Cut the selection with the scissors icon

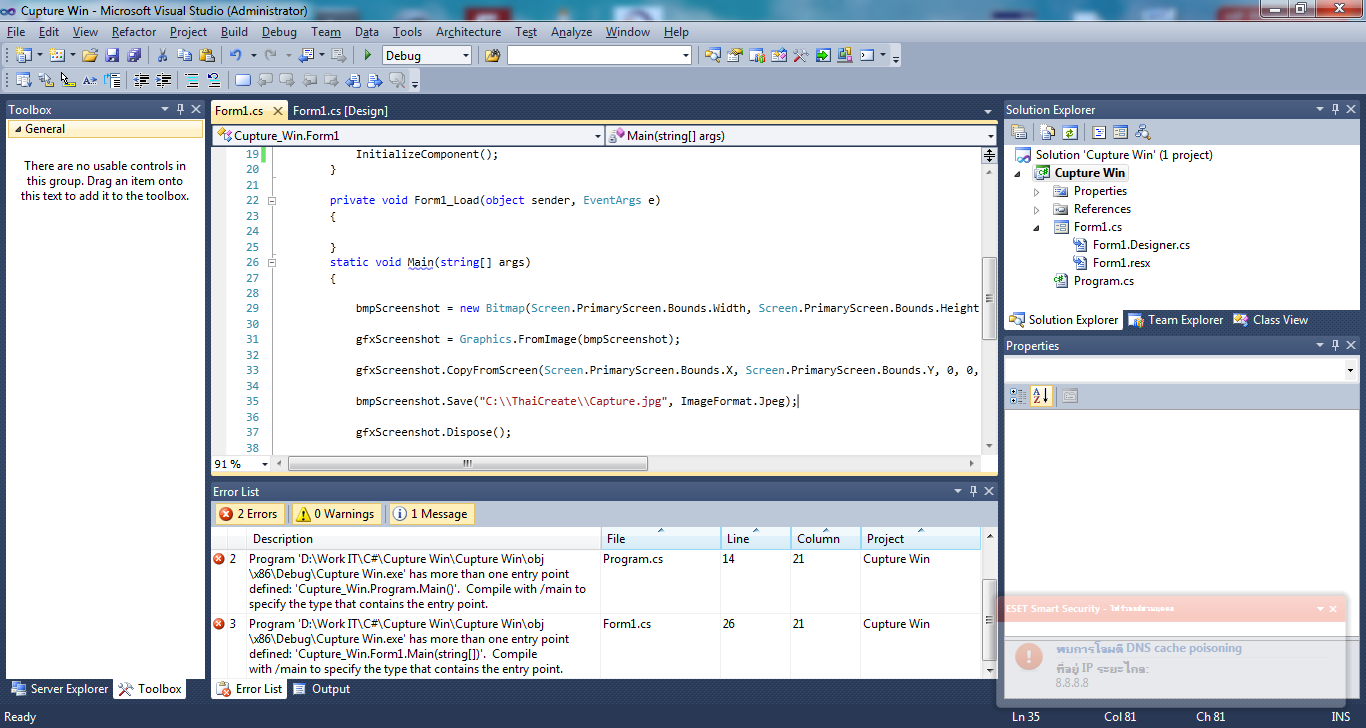tap(162, 55)
